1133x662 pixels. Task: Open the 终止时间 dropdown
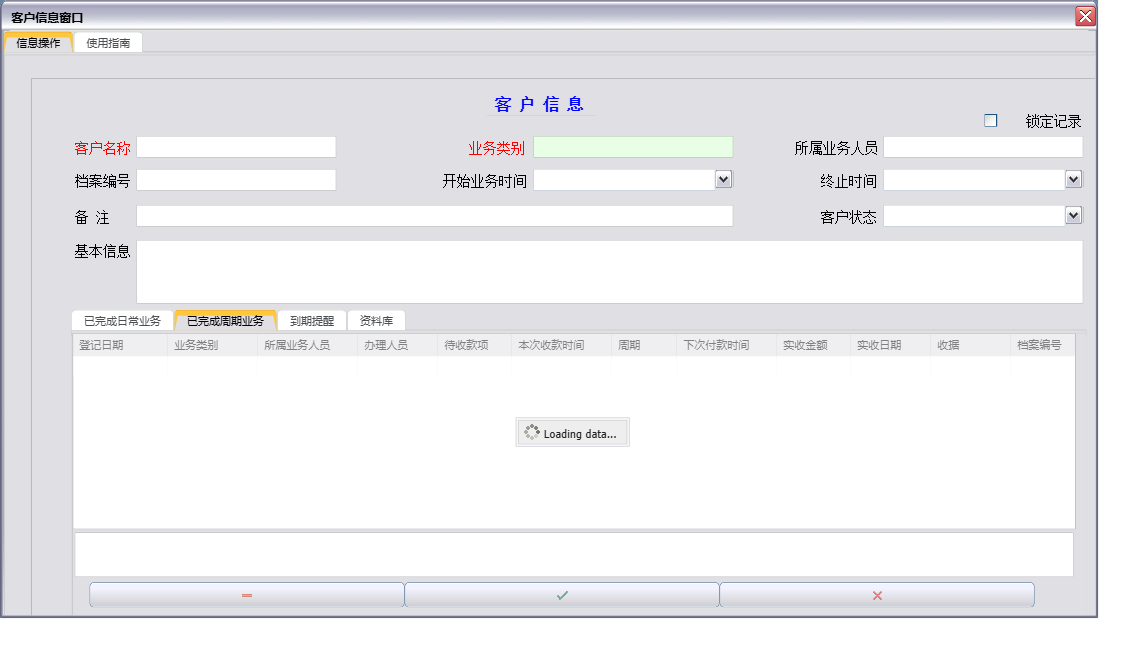click(x=1074, y=179)
